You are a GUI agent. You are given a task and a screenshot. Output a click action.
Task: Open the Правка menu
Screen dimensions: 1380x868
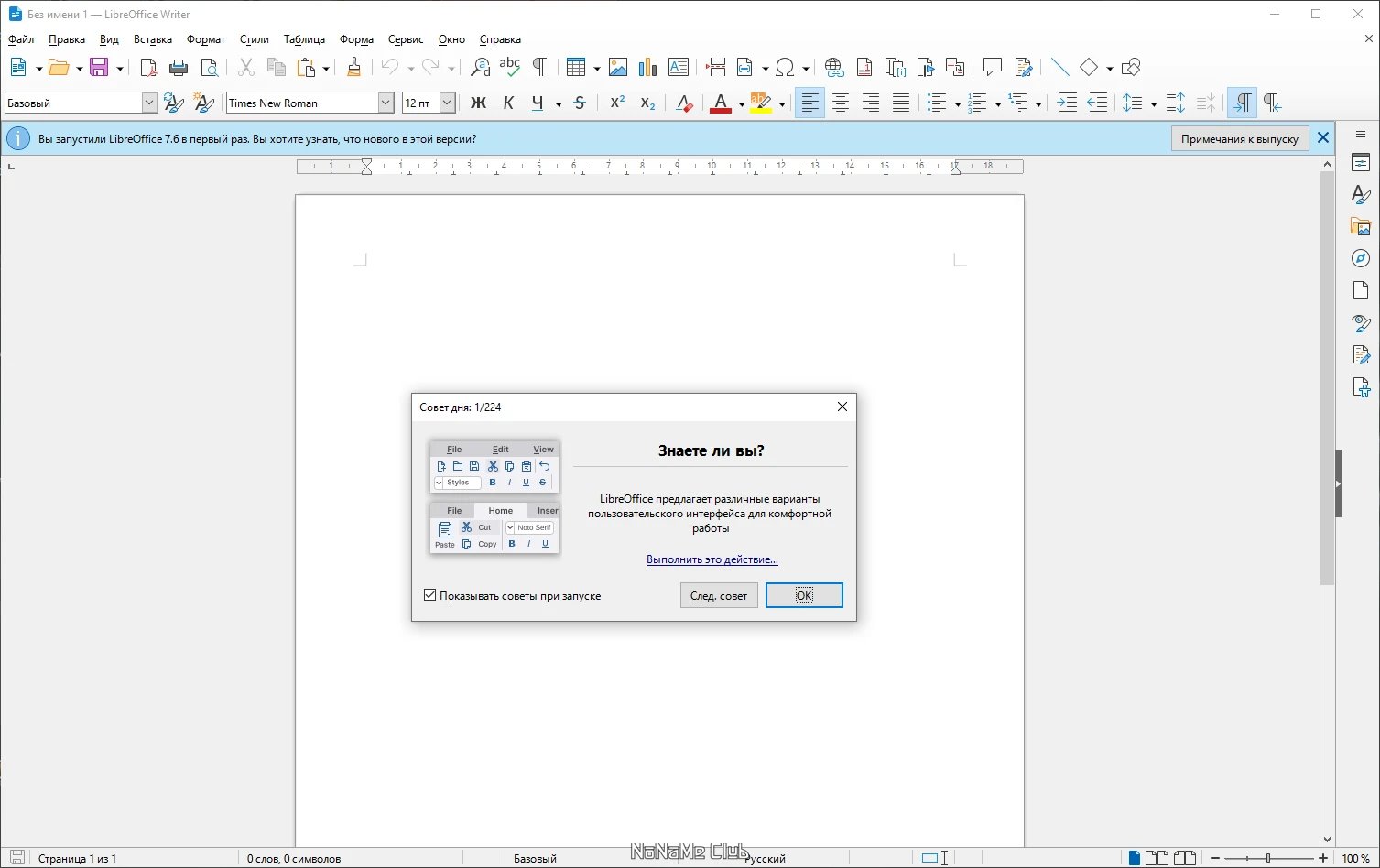coord(67,39)
